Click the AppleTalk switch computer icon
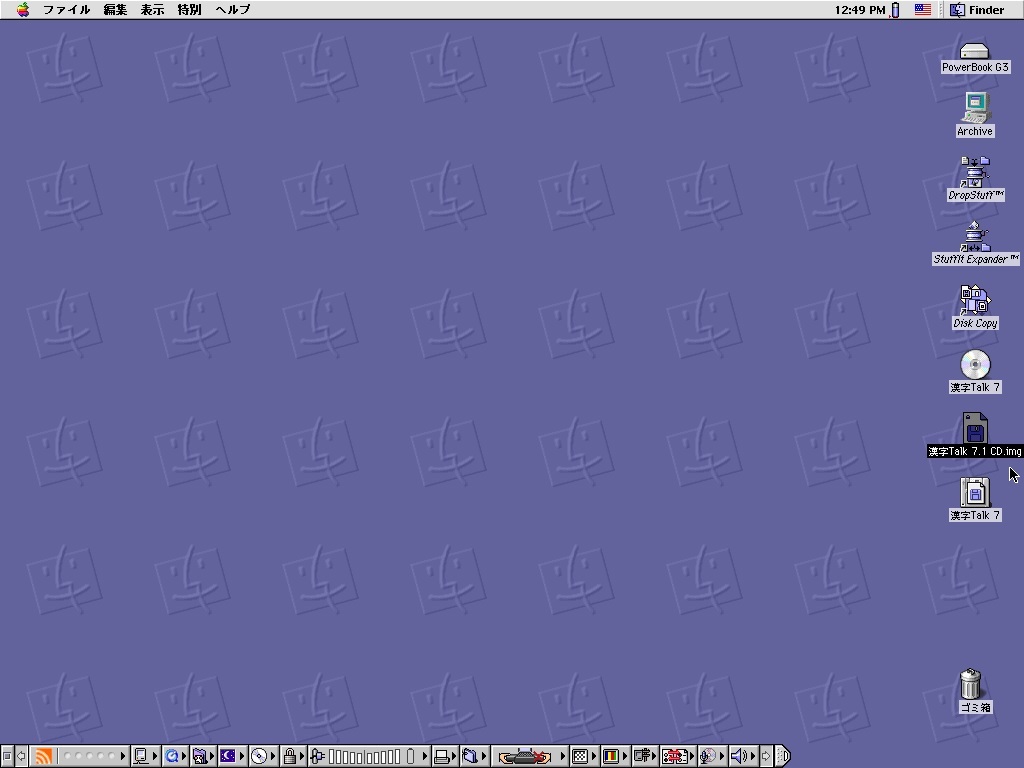1024x768 pixels. coord(141,756)
